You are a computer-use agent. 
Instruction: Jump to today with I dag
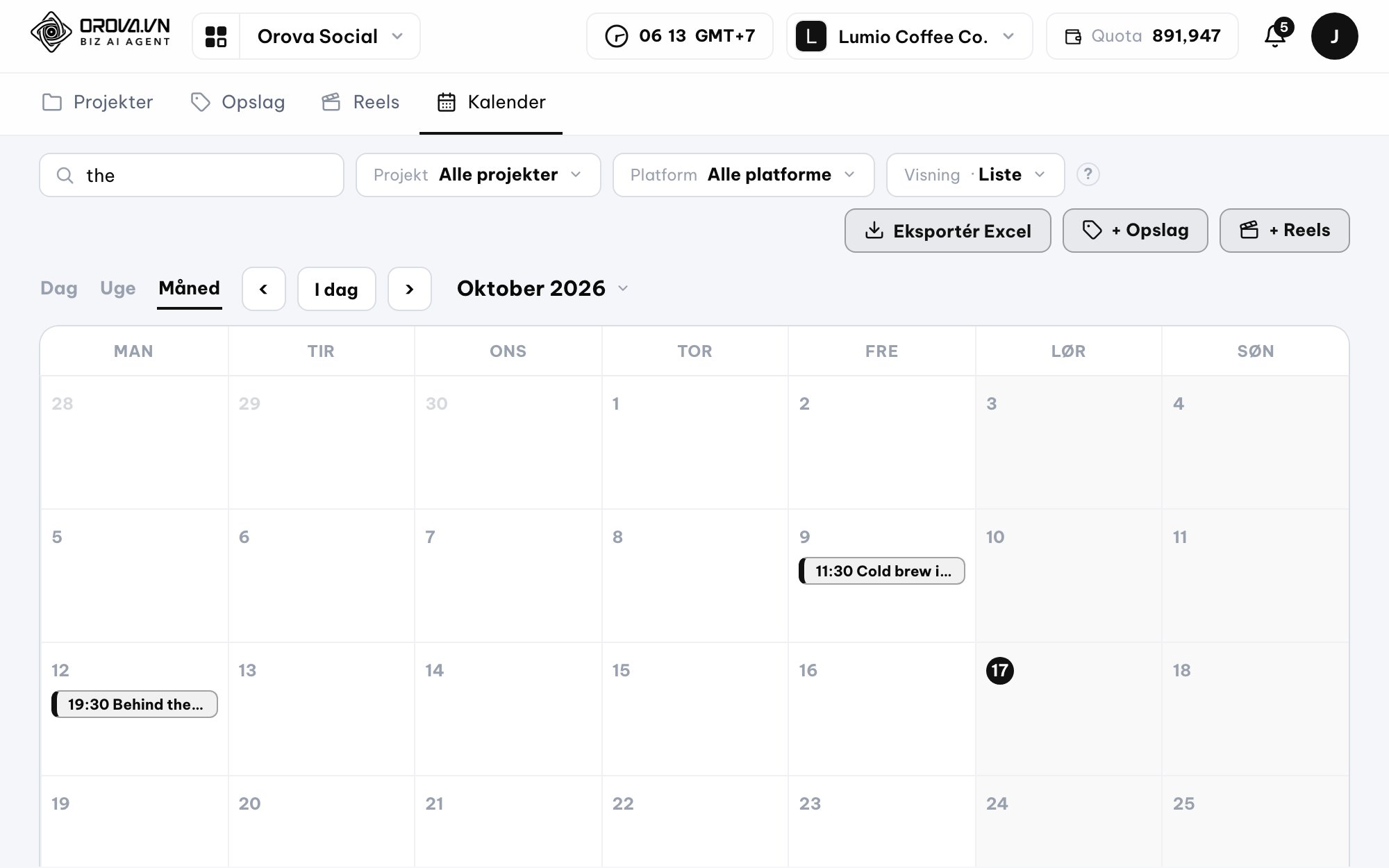(x=336, y=289)
